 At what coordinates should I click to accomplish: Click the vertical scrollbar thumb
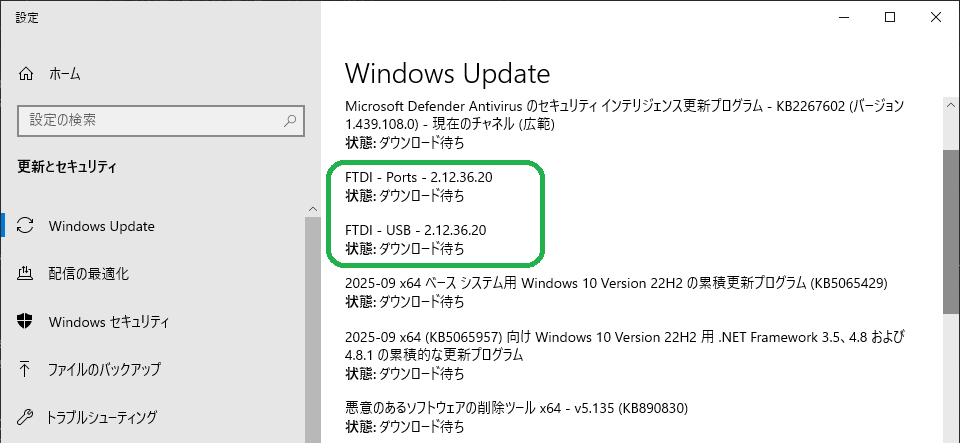[x=951, y=232]
